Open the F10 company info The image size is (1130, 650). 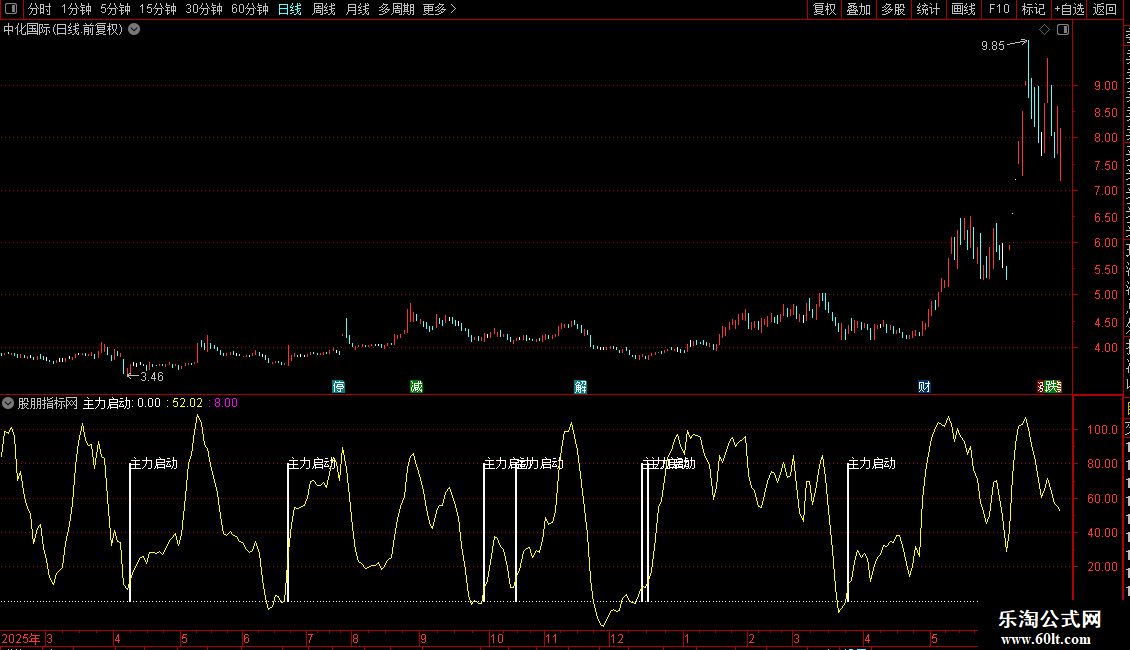pos(999,9)
